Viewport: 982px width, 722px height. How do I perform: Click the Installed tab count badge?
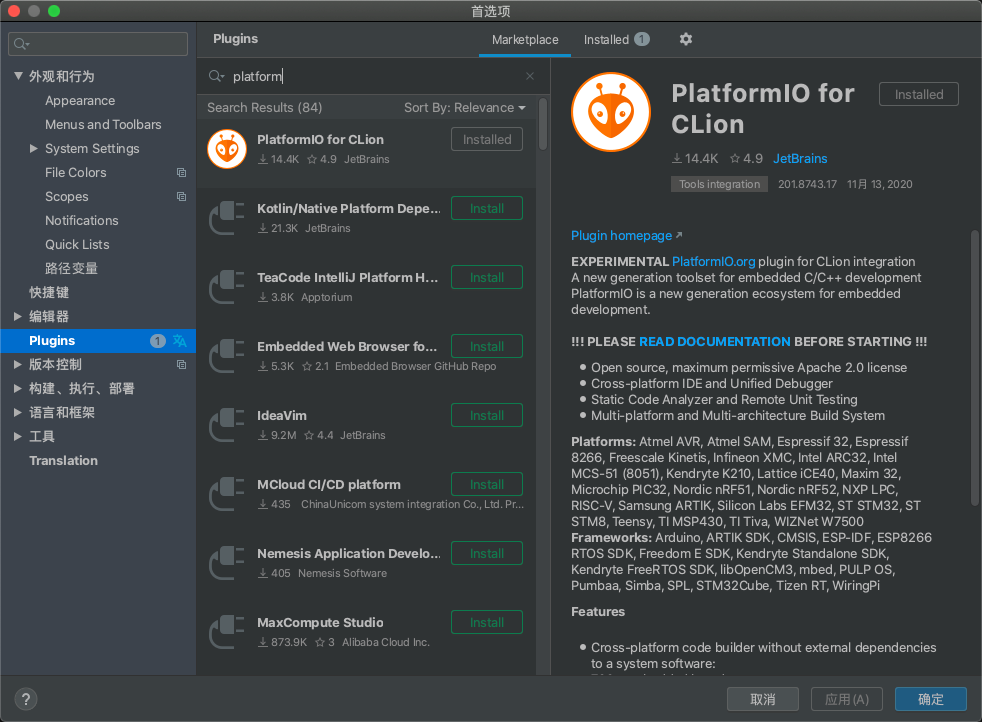click(x=641, y=39)
